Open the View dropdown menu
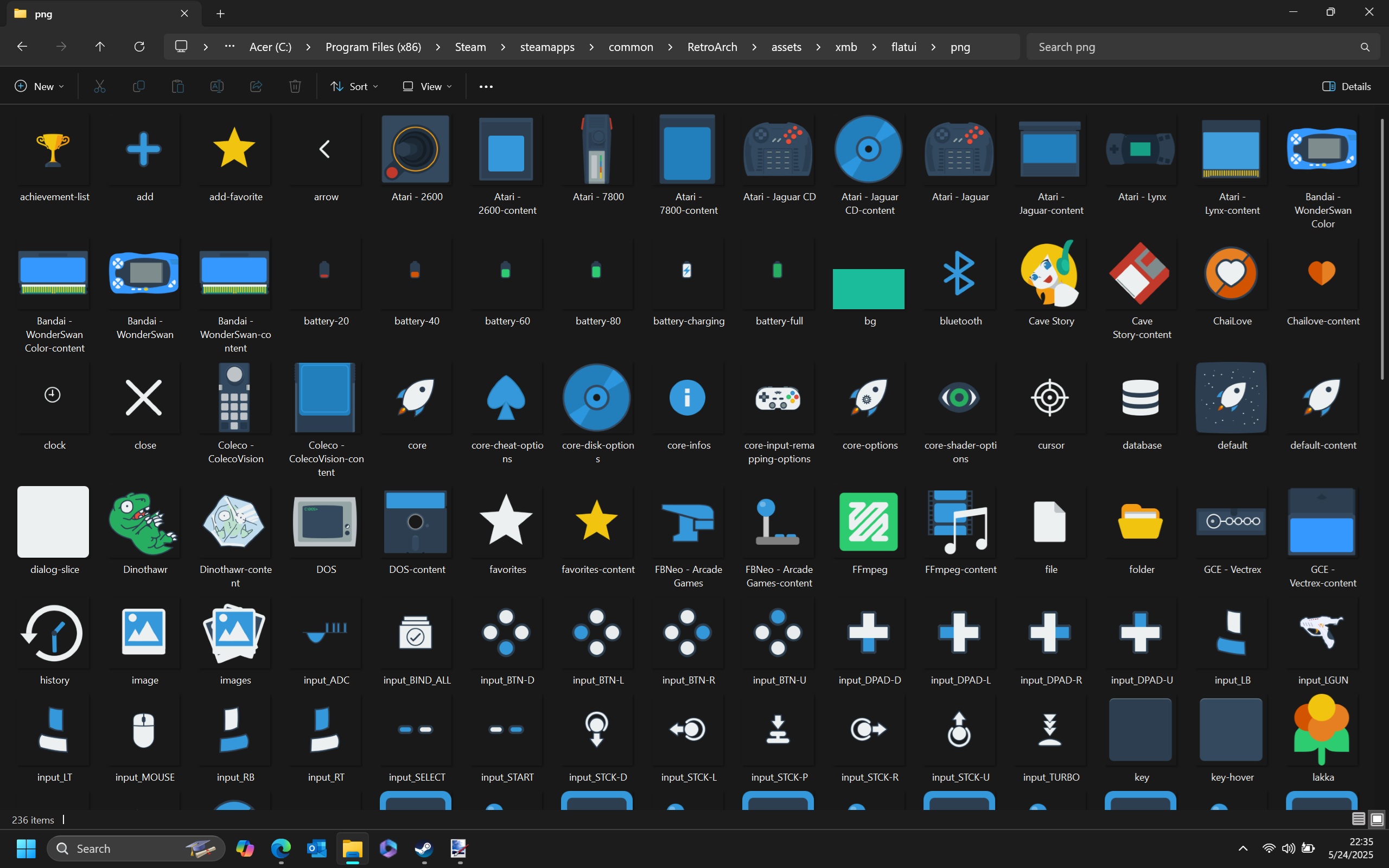 (428, 86)
